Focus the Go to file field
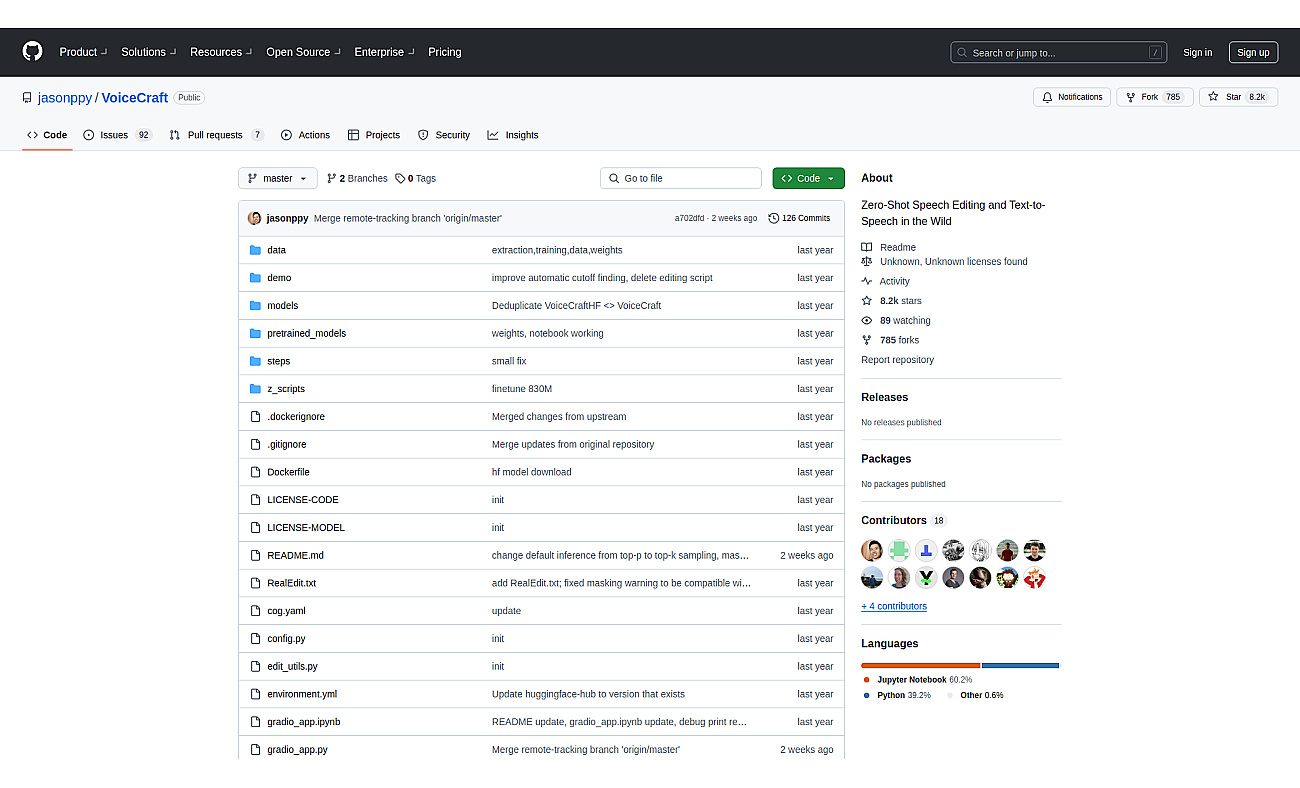The width and height of the screenshot is (1300, 788). (681, 178)
